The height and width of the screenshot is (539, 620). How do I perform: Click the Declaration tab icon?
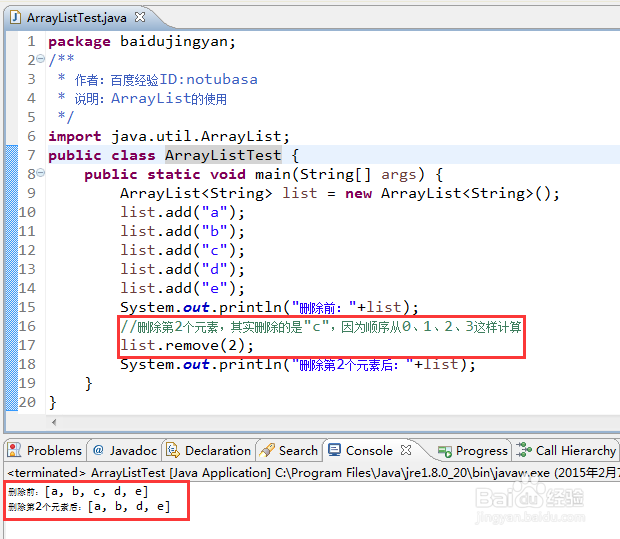(173, 450)
